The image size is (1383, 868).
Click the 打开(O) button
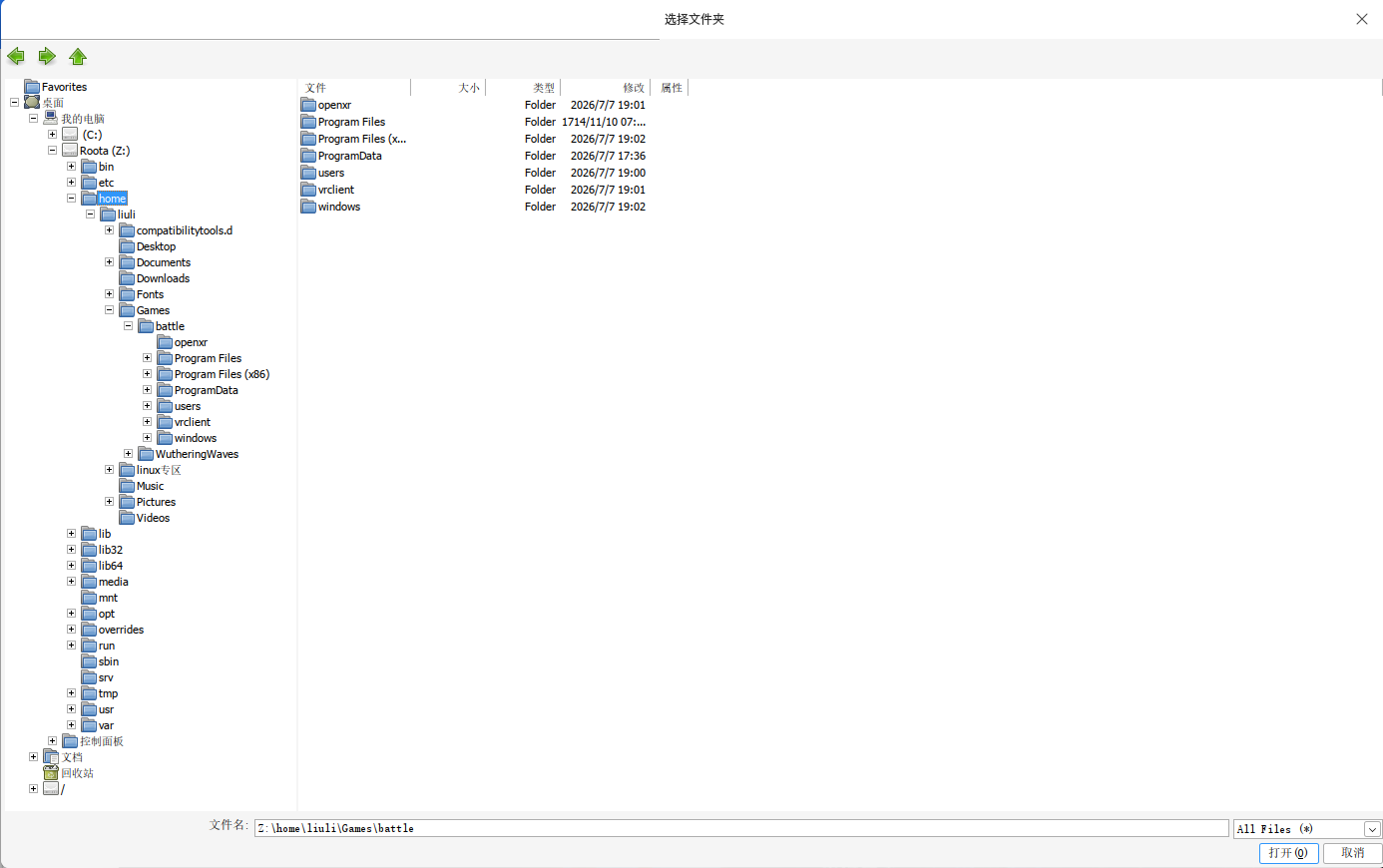point(1289,853)
